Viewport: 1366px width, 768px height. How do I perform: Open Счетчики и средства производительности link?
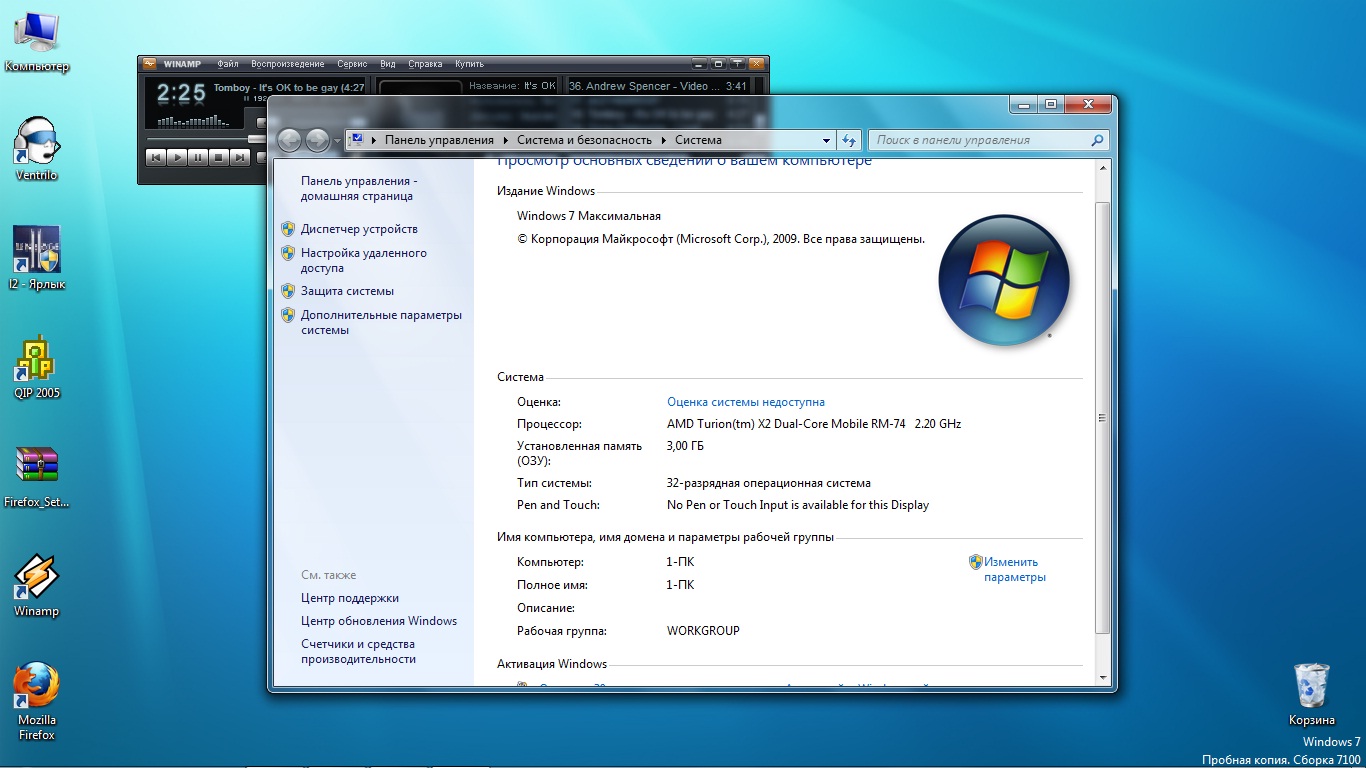tap(358, 652)
